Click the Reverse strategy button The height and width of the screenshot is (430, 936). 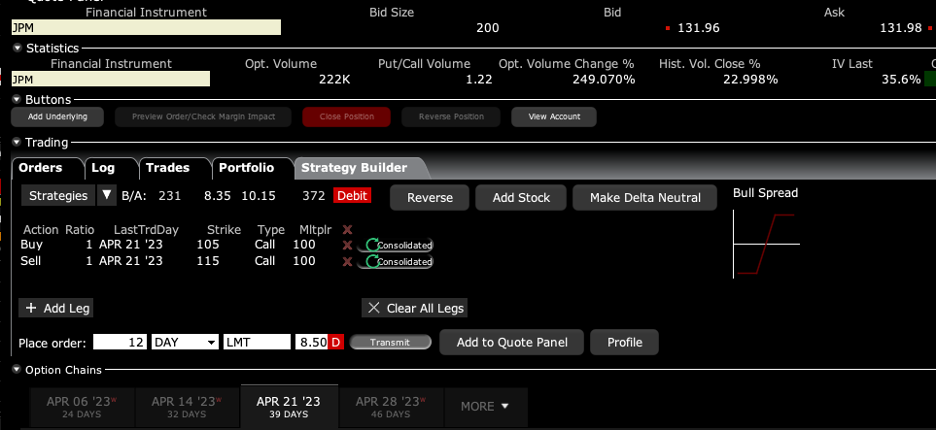430,198
